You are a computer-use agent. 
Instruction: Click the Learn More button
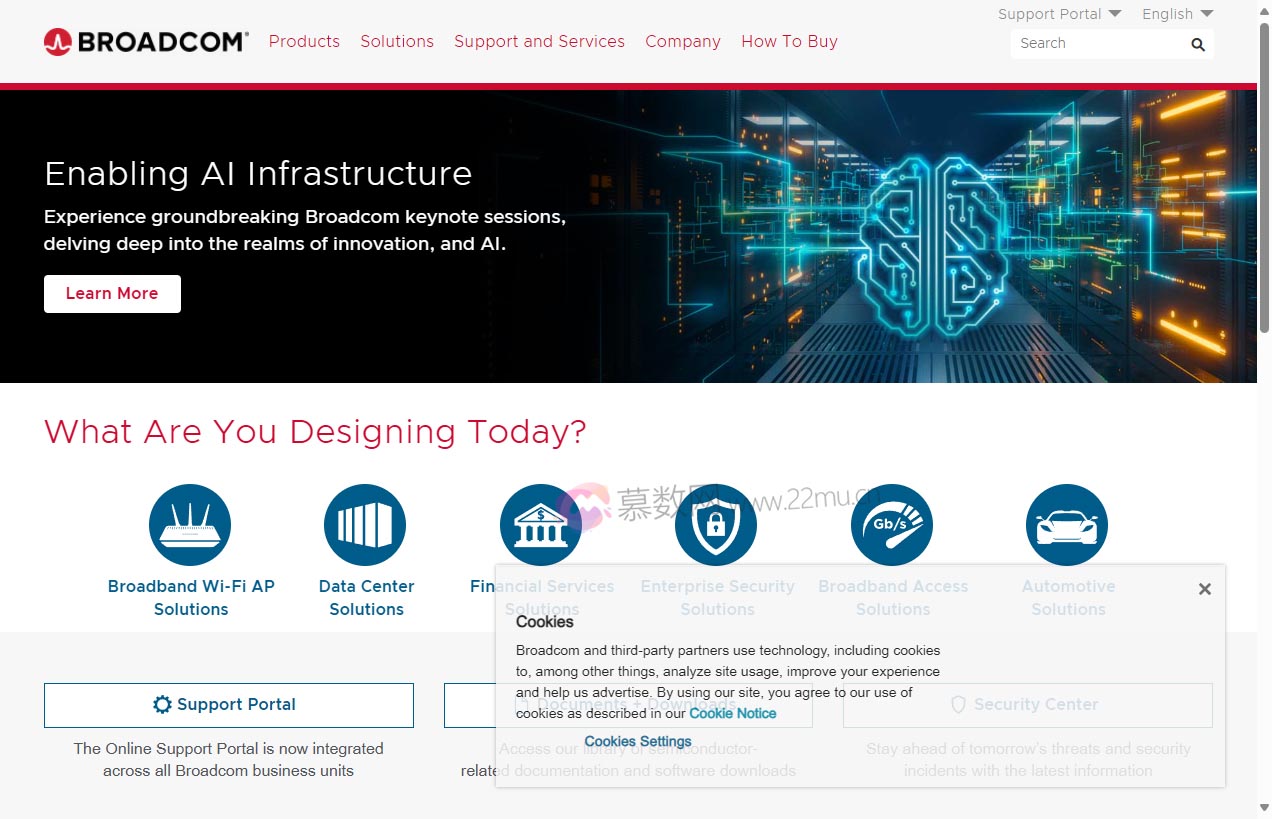pyautogui.click(x=112, y=293)
